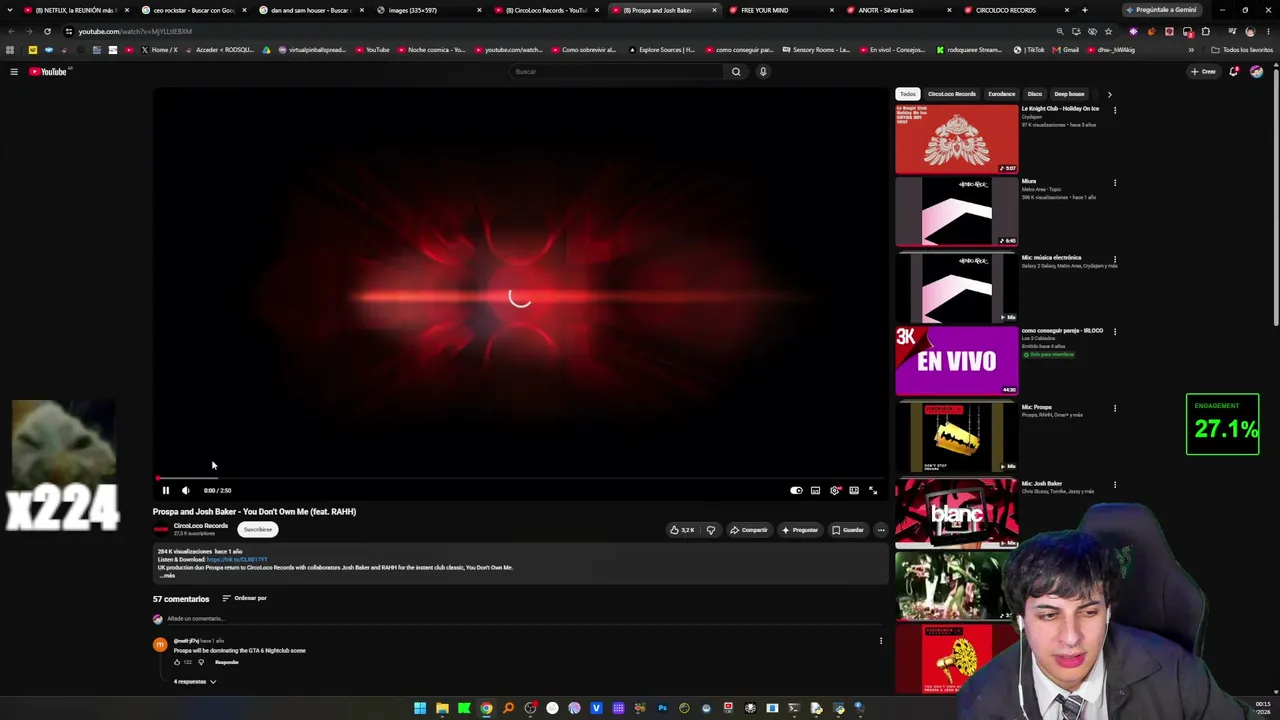1280x720 pixels.
Task: Pause the video playback
Action: coord(166,490)
